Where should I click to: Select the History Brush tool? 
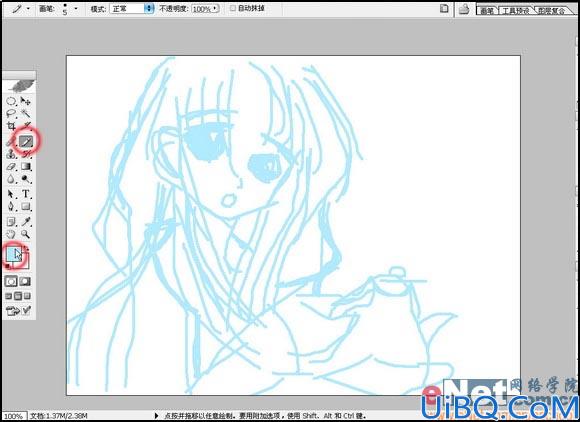(26, 154)
